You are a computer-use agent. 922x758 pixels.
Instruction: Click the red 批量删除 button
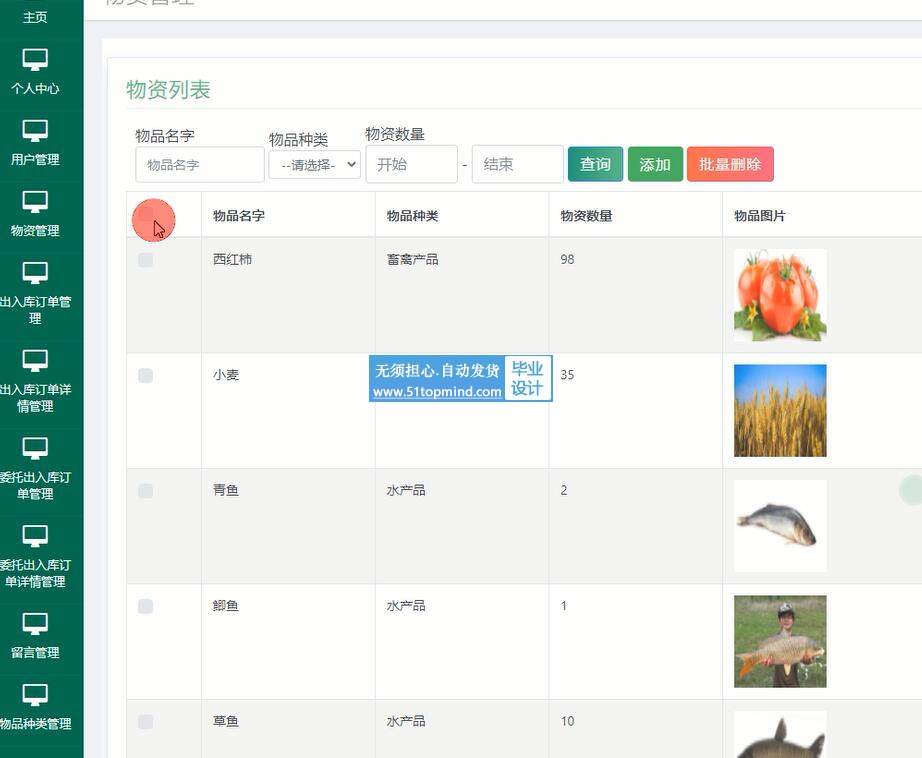[x=730, y=164]
